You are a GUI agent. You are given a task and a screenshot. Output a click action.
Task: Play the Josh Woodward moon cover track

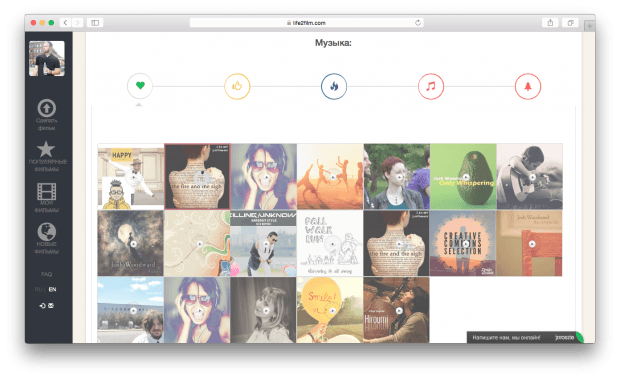[134, 243]
